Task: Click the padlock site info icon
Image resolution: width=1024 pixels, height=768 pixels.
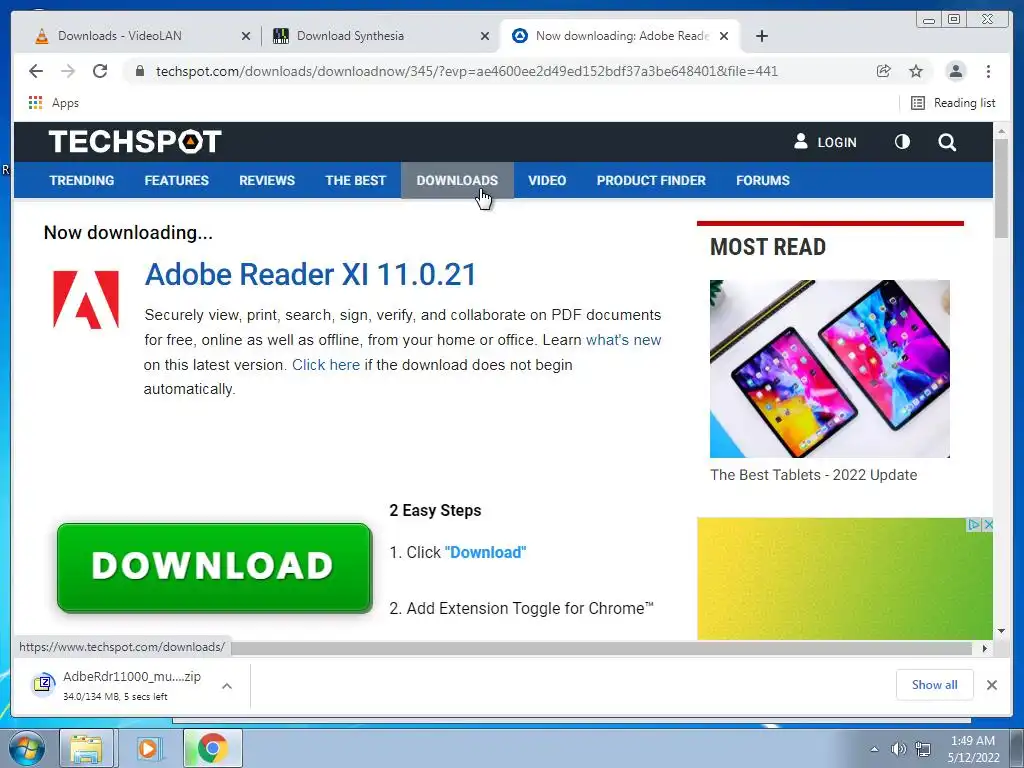Action: coord(139,71)
